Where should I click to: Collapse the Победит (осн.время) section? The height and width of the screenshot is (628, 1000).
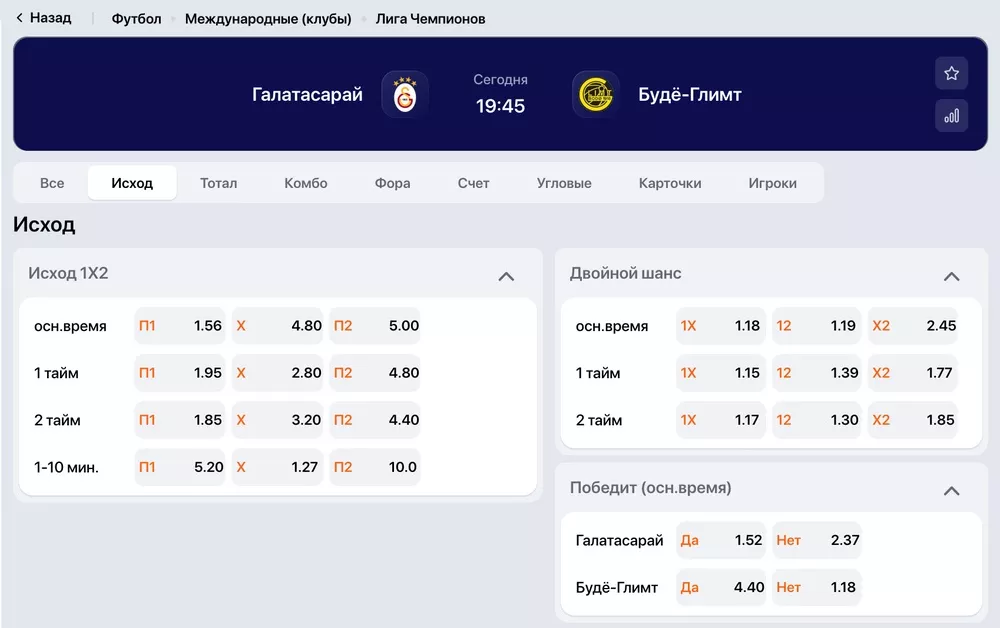[951, 490]
